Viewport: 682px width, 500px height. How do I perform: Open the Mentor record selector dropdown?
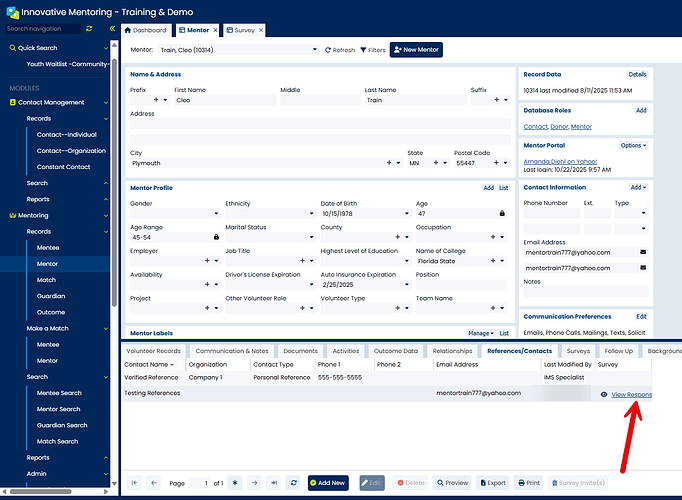click(x=313, y=50)
